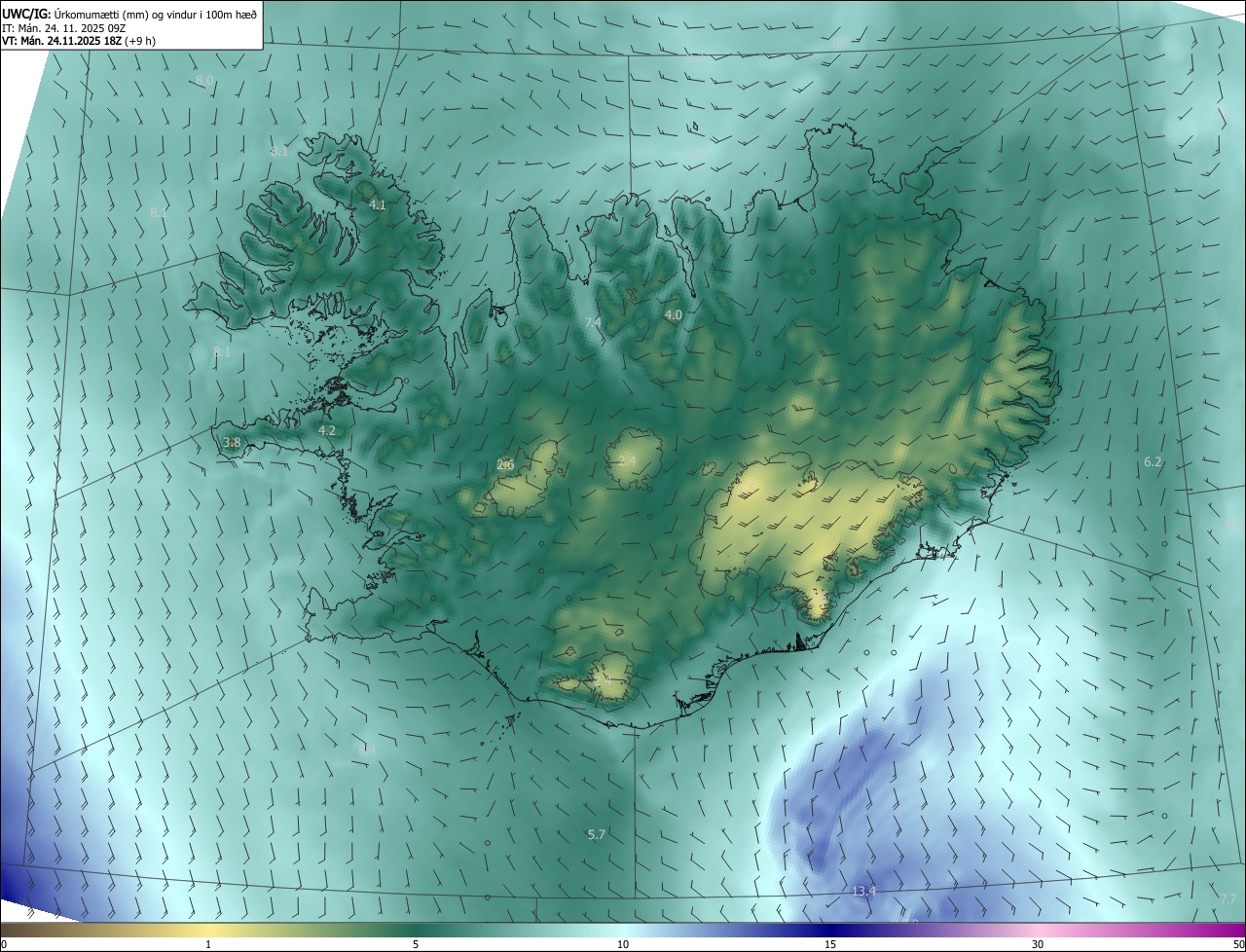Click the 'VT: Mán. 24.11.2025 18Z (+9 h)' line
1246x952 pixels.
click(x=79, y=41)
